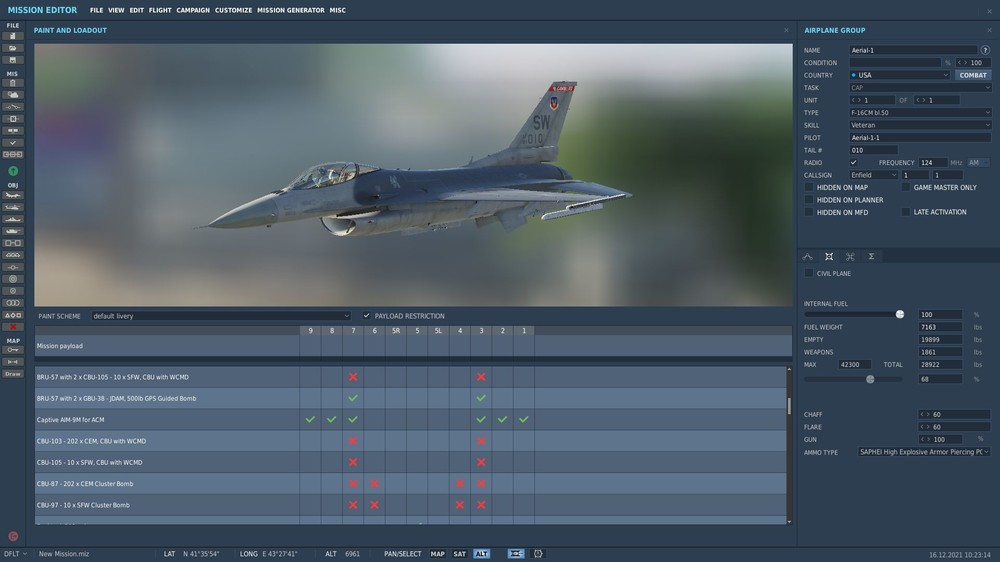Toggle the RADIO checkbox

(x=853, y=163)
